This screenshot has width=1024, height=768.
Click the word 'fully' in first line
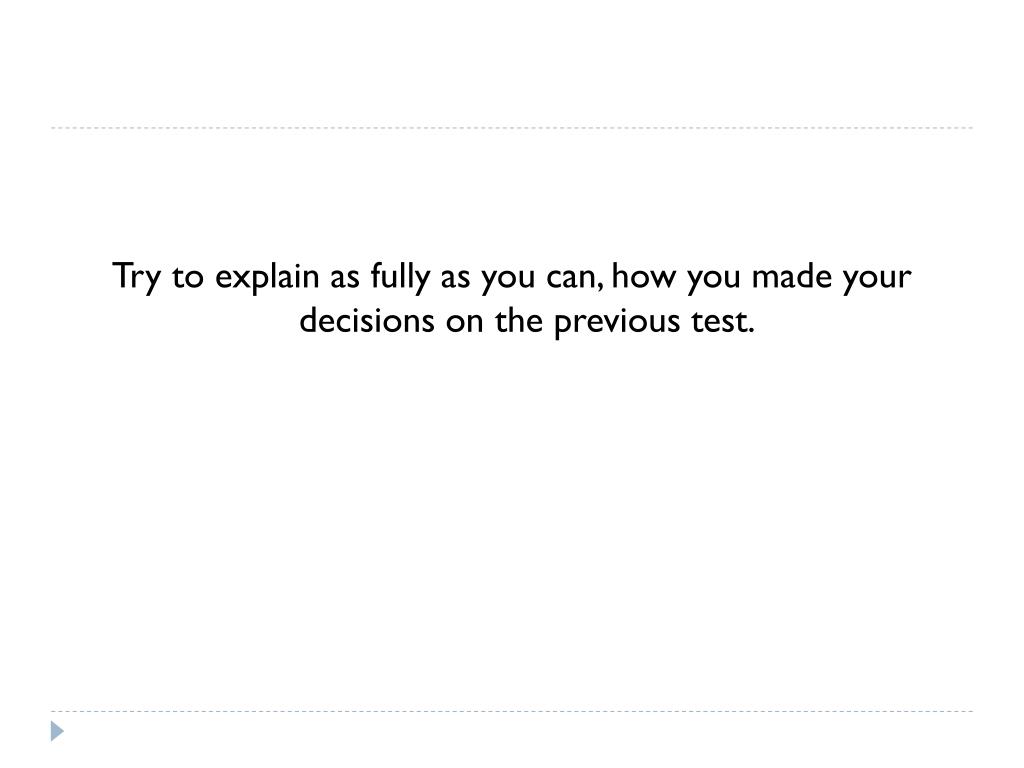400,277
